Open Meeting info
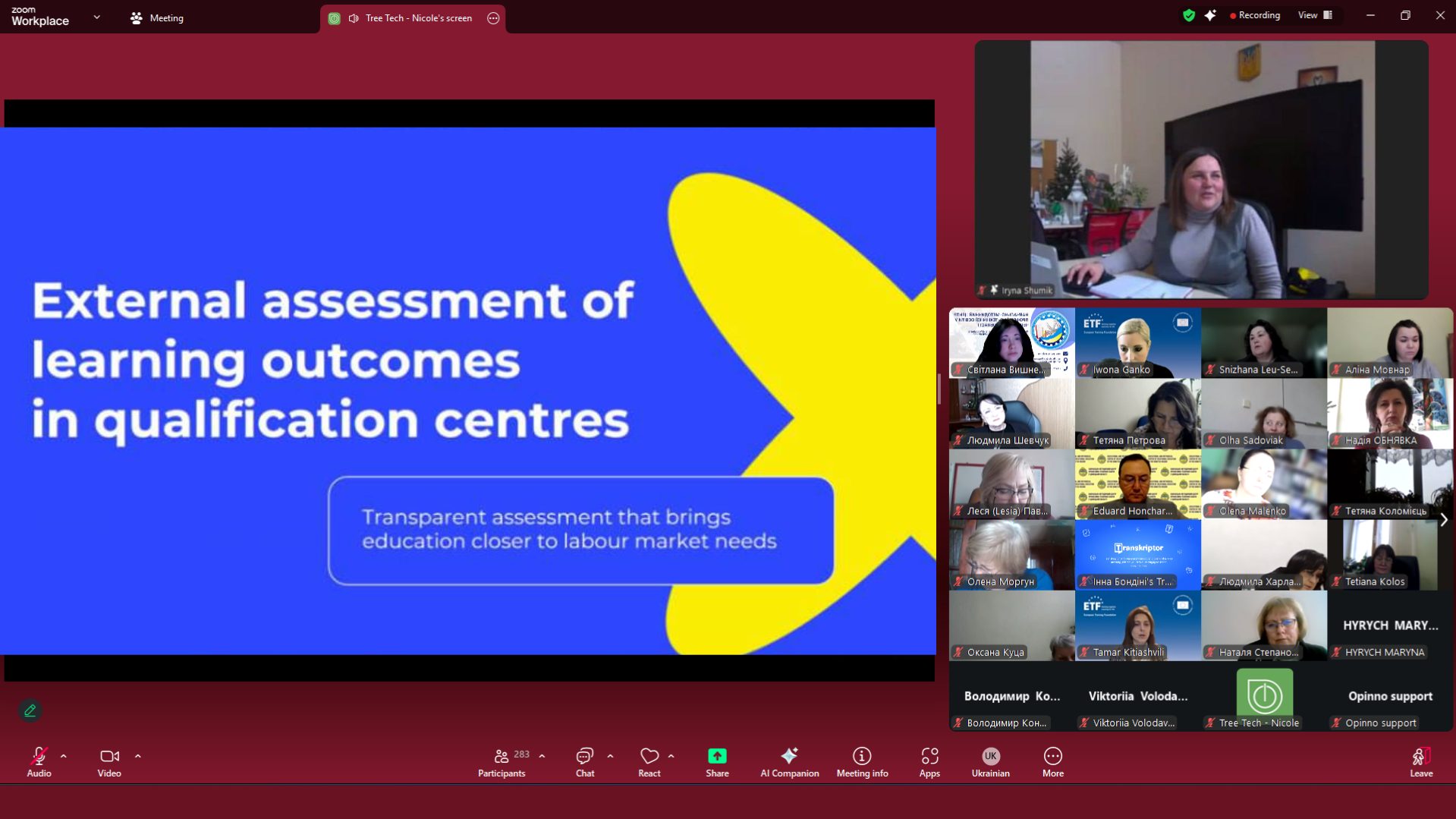 pos(862,761)
